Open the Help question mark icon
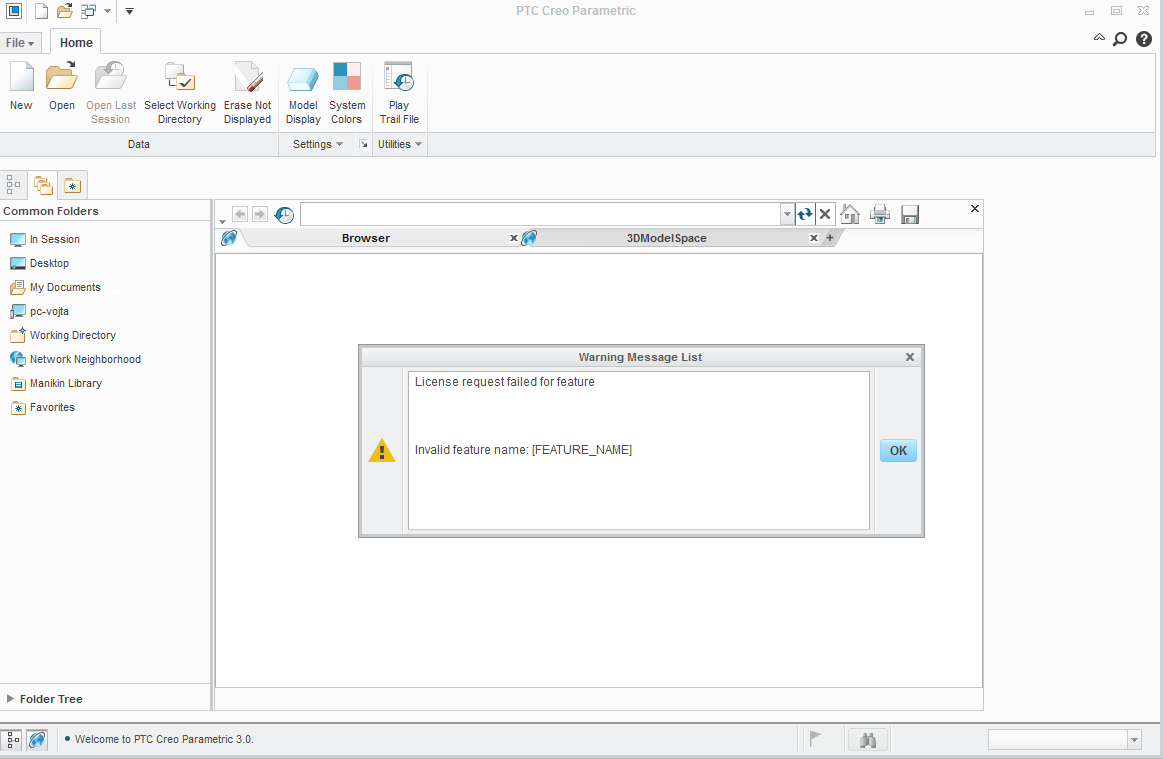 [x=1144, y=39]
